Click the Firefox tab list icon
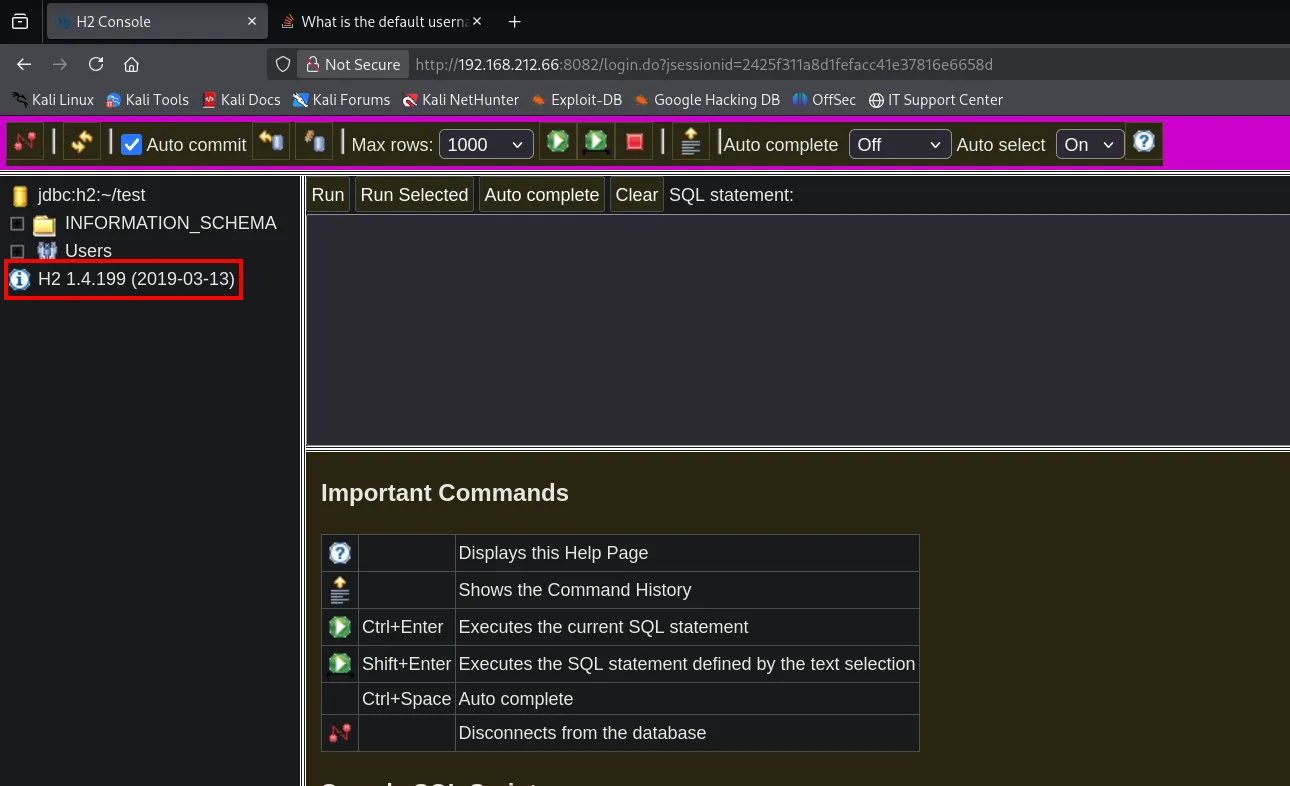1290x786 pixels. click(20, 21)
